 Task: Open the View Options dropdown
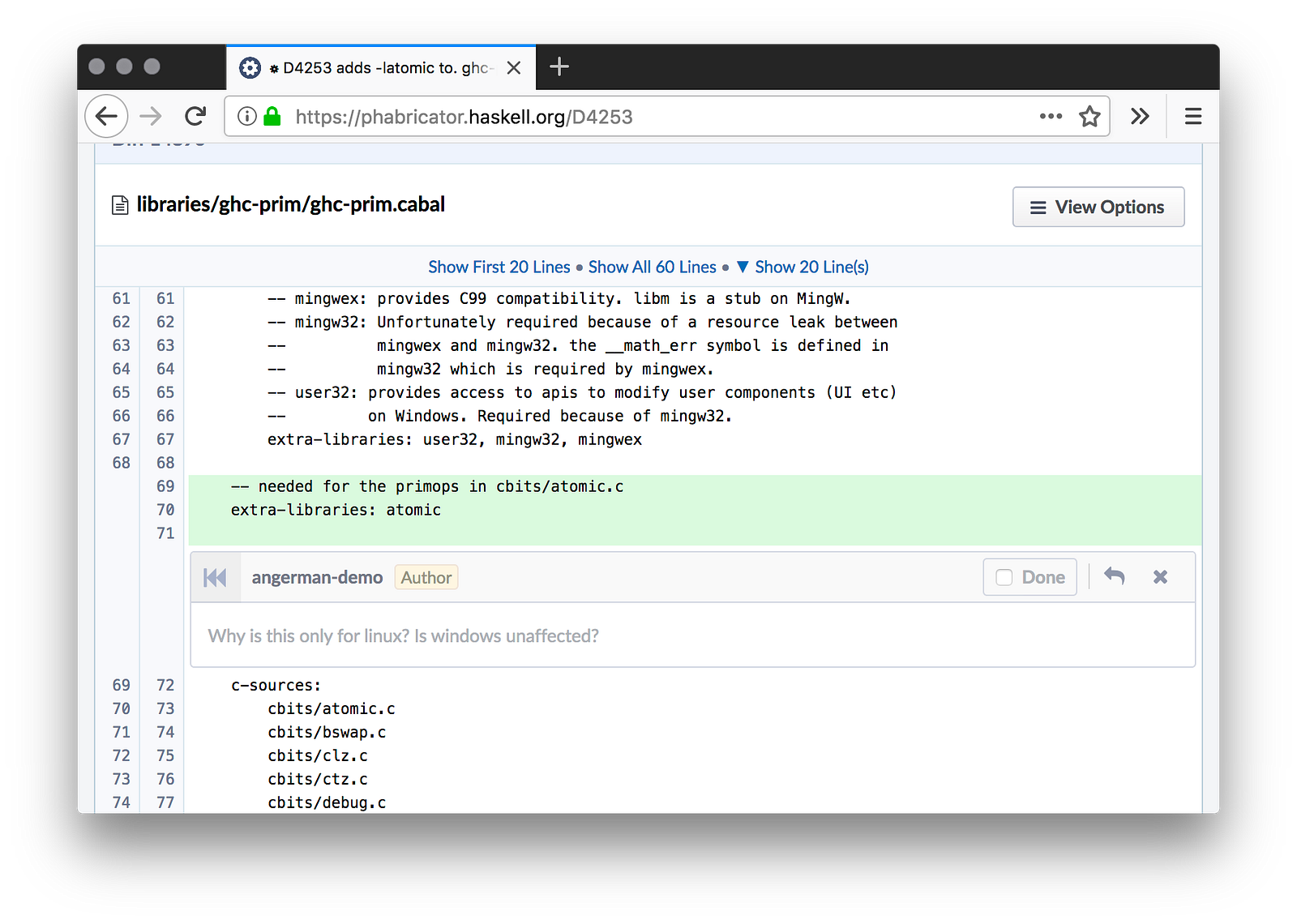click(1098, 207)
